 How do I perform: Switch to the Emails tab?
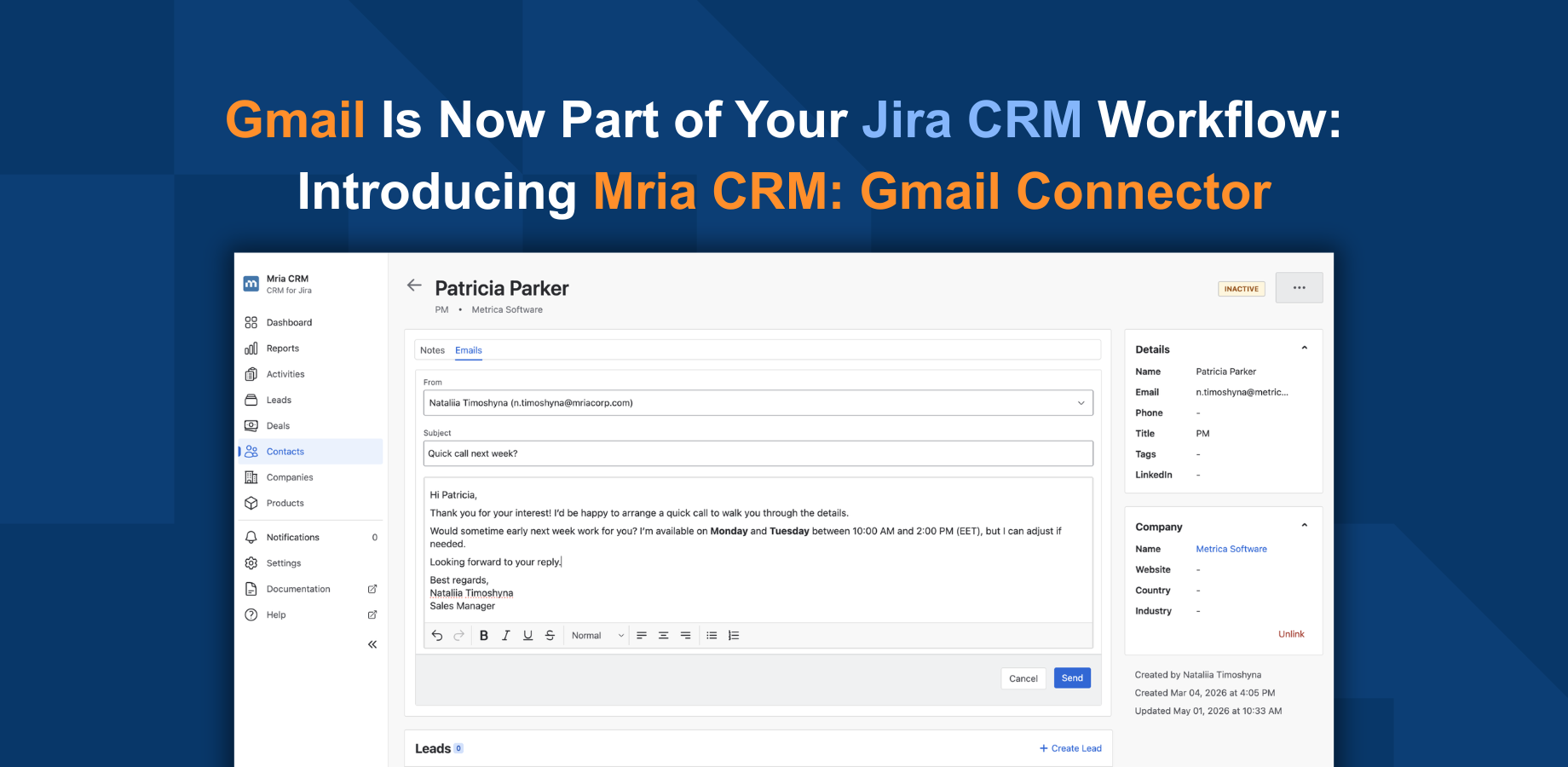(x=469, y=350)
